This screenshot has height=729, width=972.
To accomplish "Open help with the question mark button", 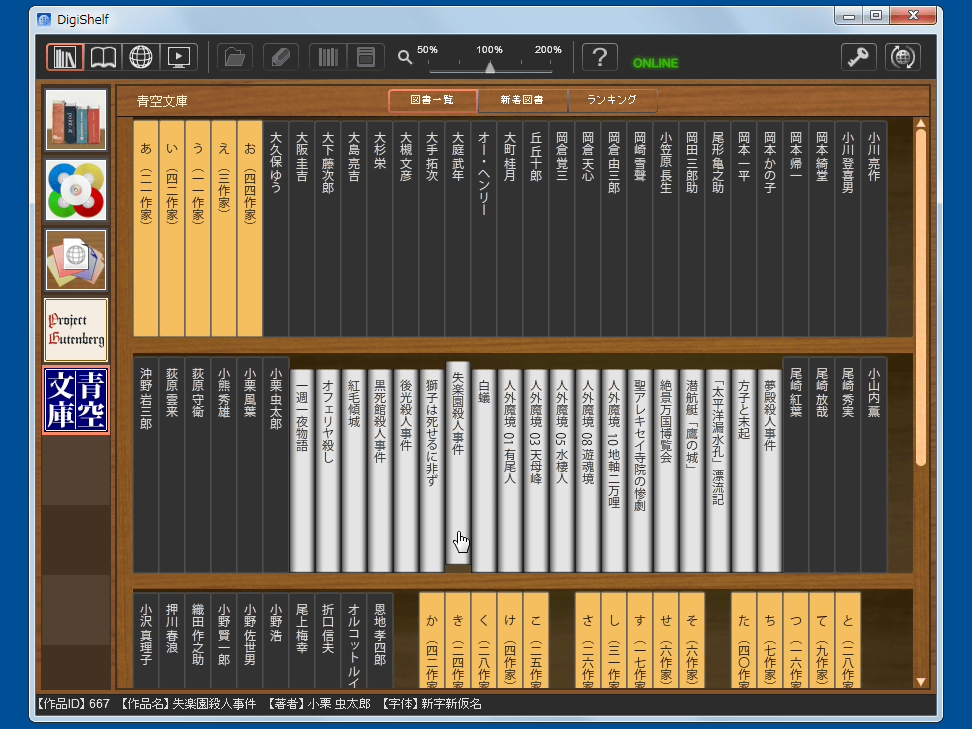I will click(599, 58).
